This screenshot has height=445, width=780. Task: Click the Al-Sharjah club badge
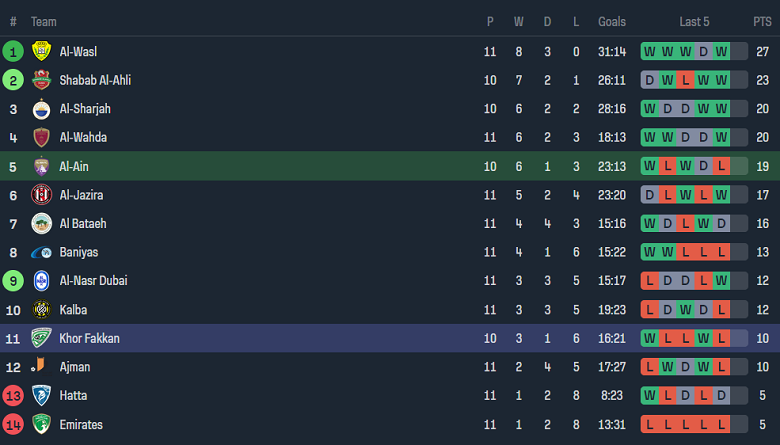coord(41,109)
